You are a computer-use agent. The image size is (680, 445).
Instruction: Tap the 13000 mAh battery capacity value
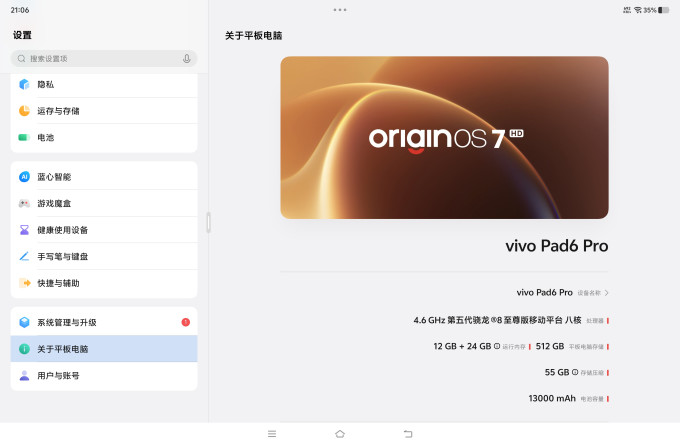[x=552, y=398]
